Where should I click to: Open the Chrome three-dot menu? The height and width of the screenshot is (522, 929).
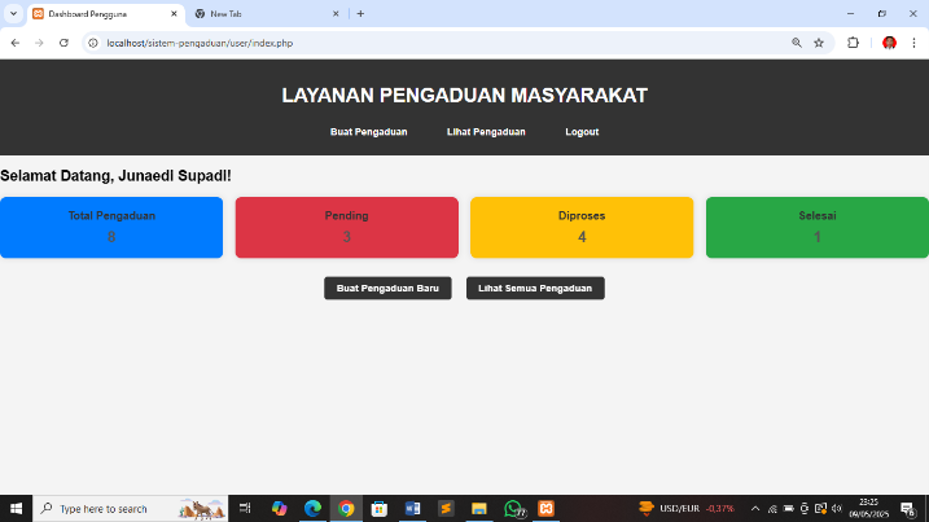pos(914,43)
